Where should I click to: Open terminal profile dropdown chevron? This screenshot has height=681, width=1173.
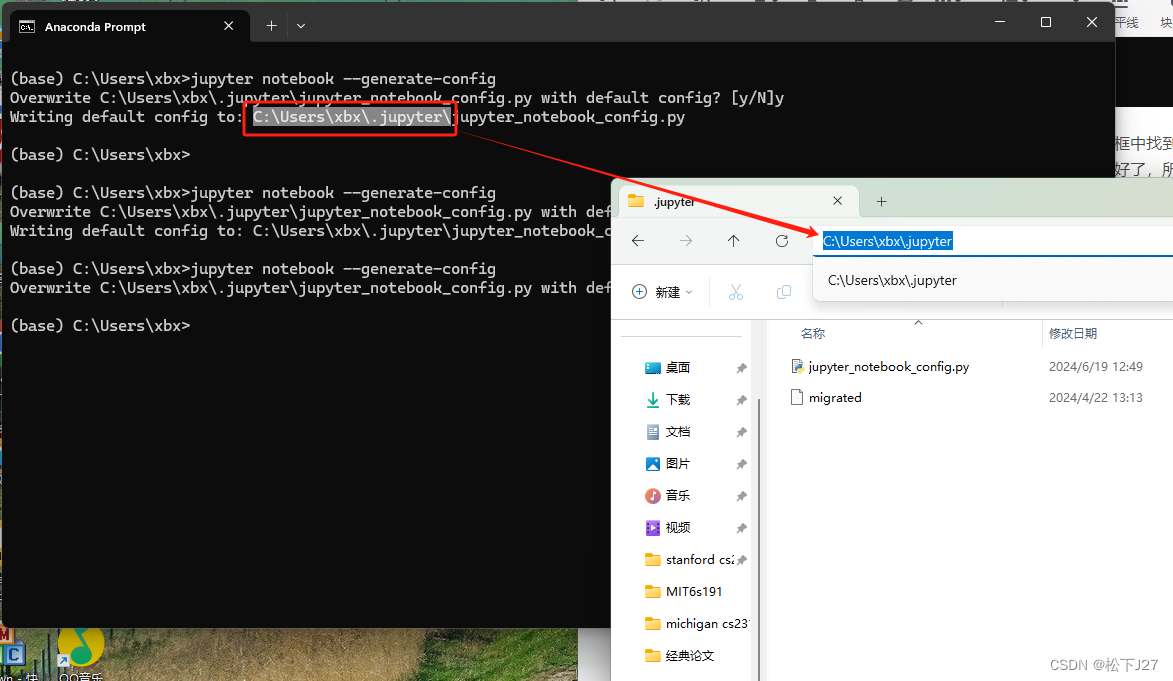301,26
